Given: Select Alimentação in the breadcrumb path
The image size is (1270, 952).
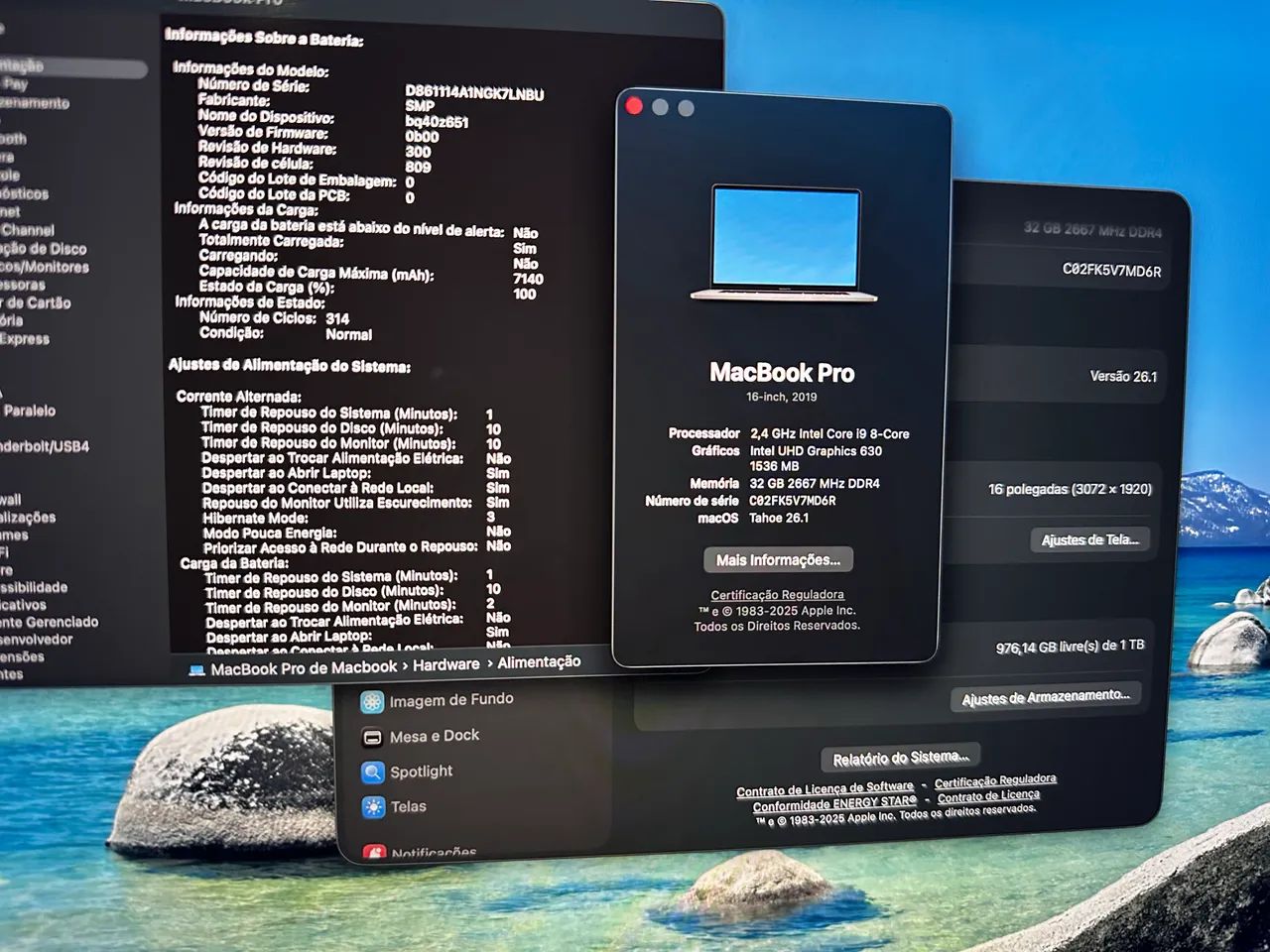Looking at the screenshot, I should 539,662.
